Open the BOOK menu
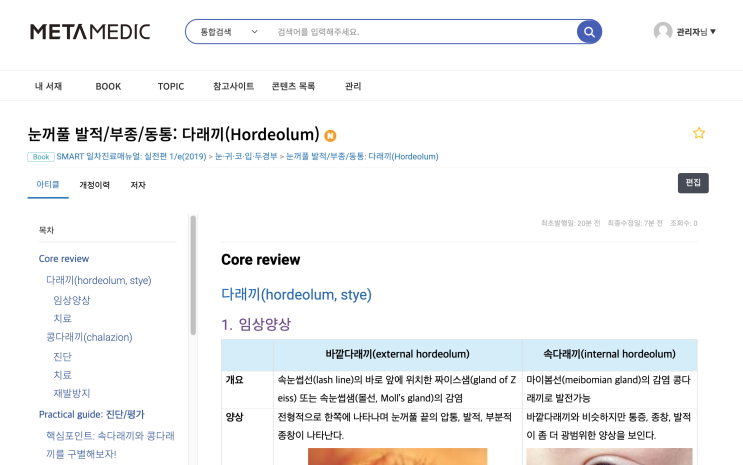743x465 pixels. [108, 86]
